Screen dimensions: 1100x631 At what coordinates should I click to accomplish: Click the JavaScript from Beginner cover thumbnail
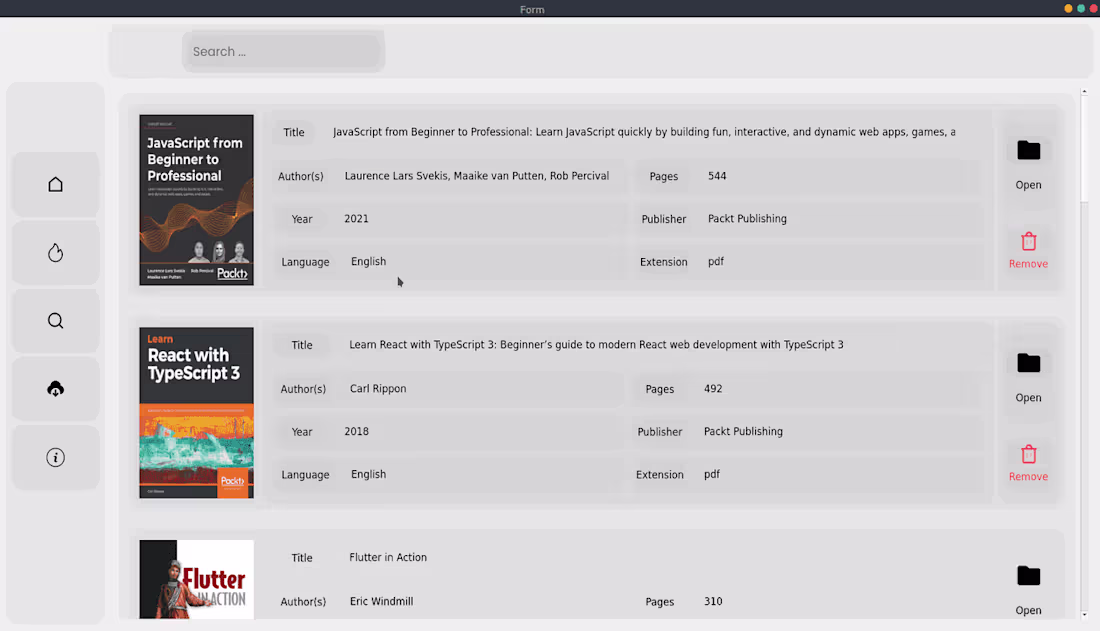[196, 199]
